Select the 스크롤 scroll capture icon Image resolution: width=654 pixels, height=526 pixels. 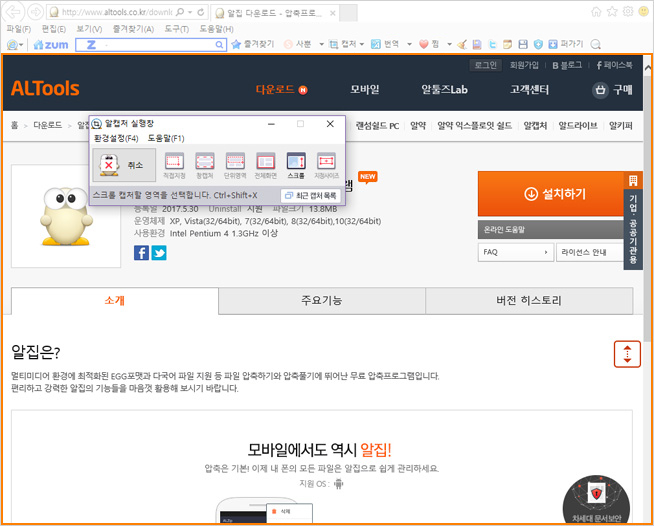pos(296,166)
